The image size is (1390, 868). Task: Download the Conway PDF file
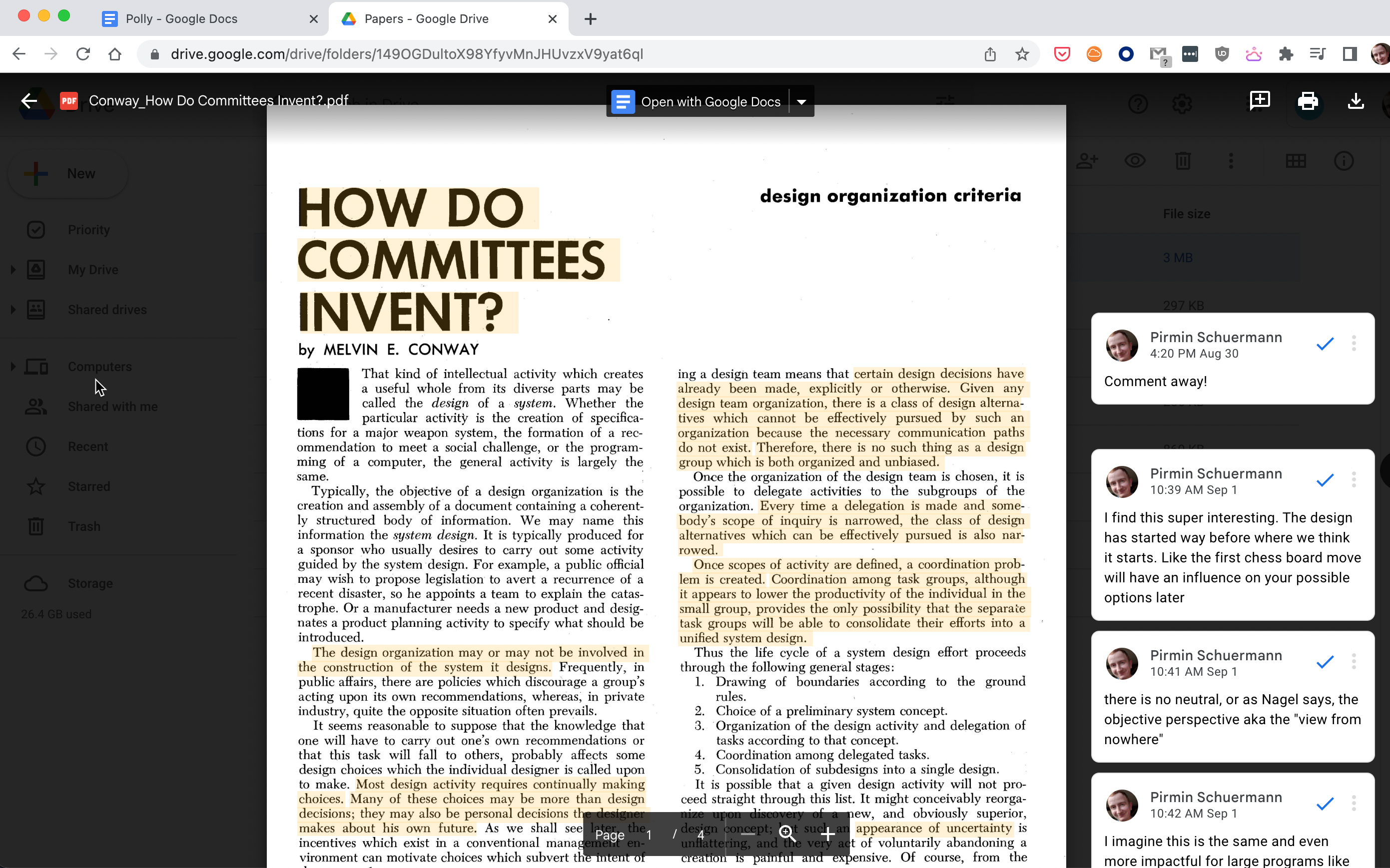1356,101
